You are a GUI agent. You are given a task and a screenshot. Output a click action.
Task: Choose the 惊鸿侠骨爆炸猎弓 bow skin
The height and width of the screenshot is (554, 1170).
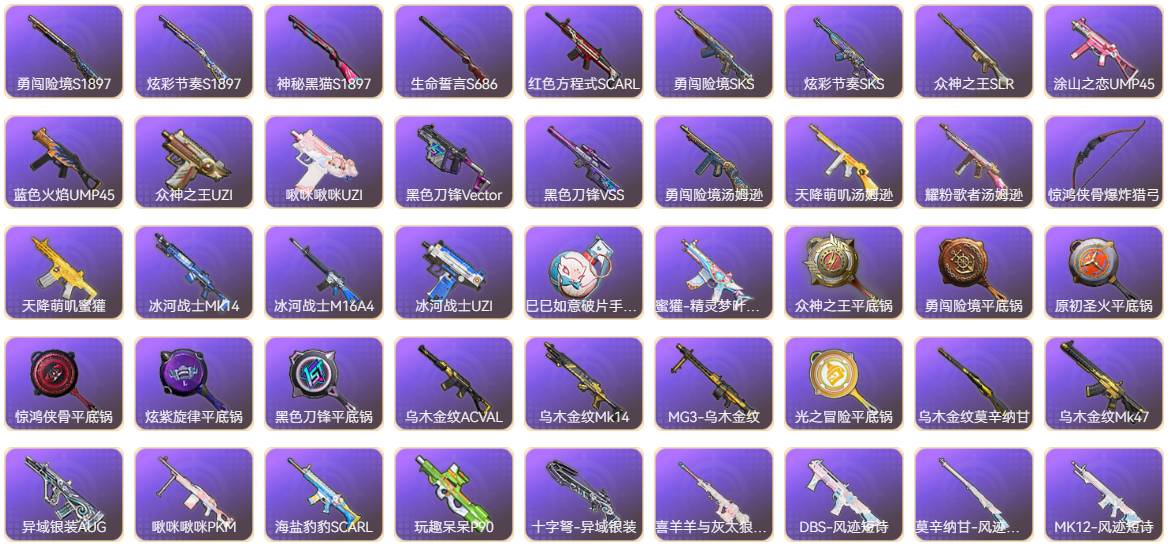tap(1104, 162)
